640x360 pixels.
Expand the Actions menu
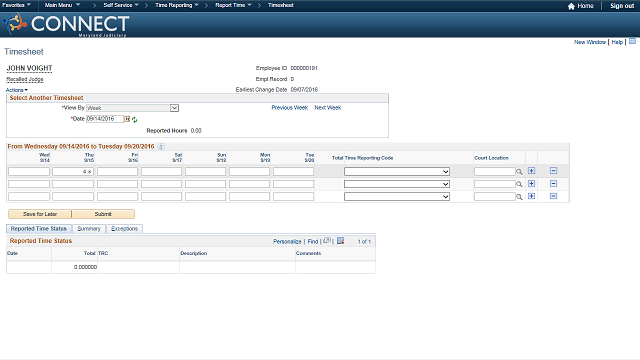click(17, 90)
